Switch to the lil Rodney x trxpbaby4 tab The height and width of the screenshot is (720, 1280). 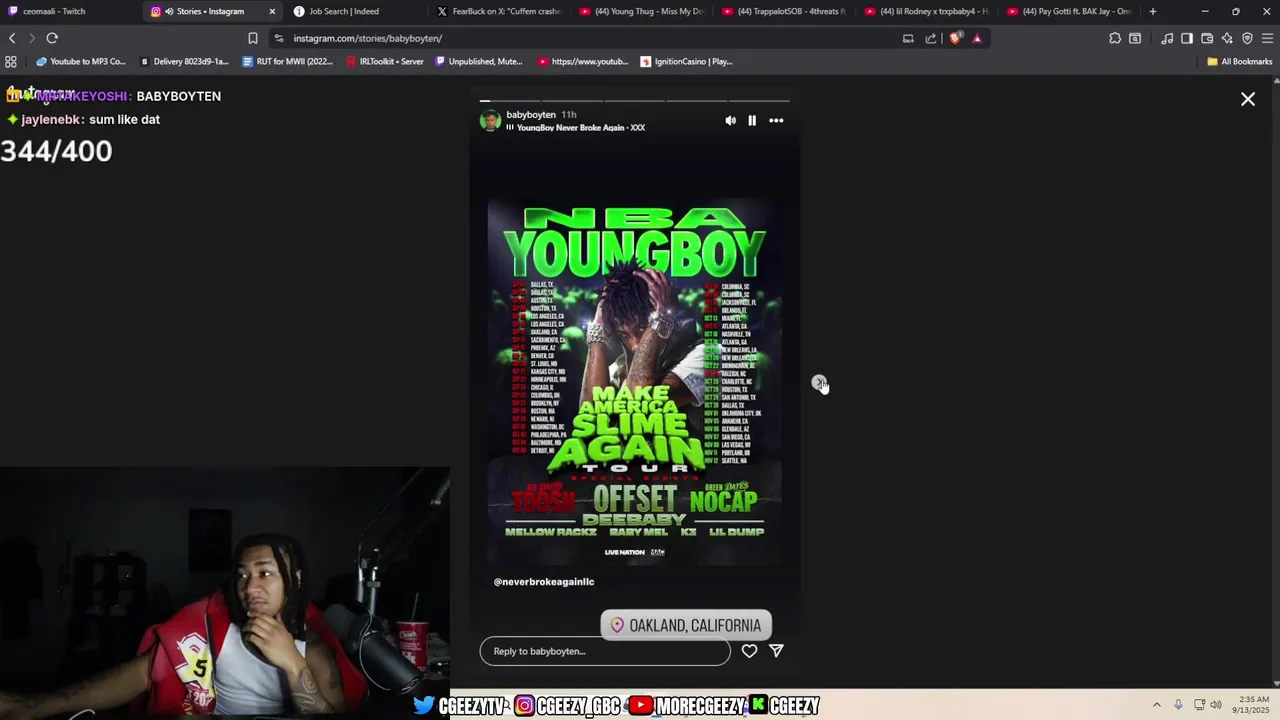click(926, 11)
